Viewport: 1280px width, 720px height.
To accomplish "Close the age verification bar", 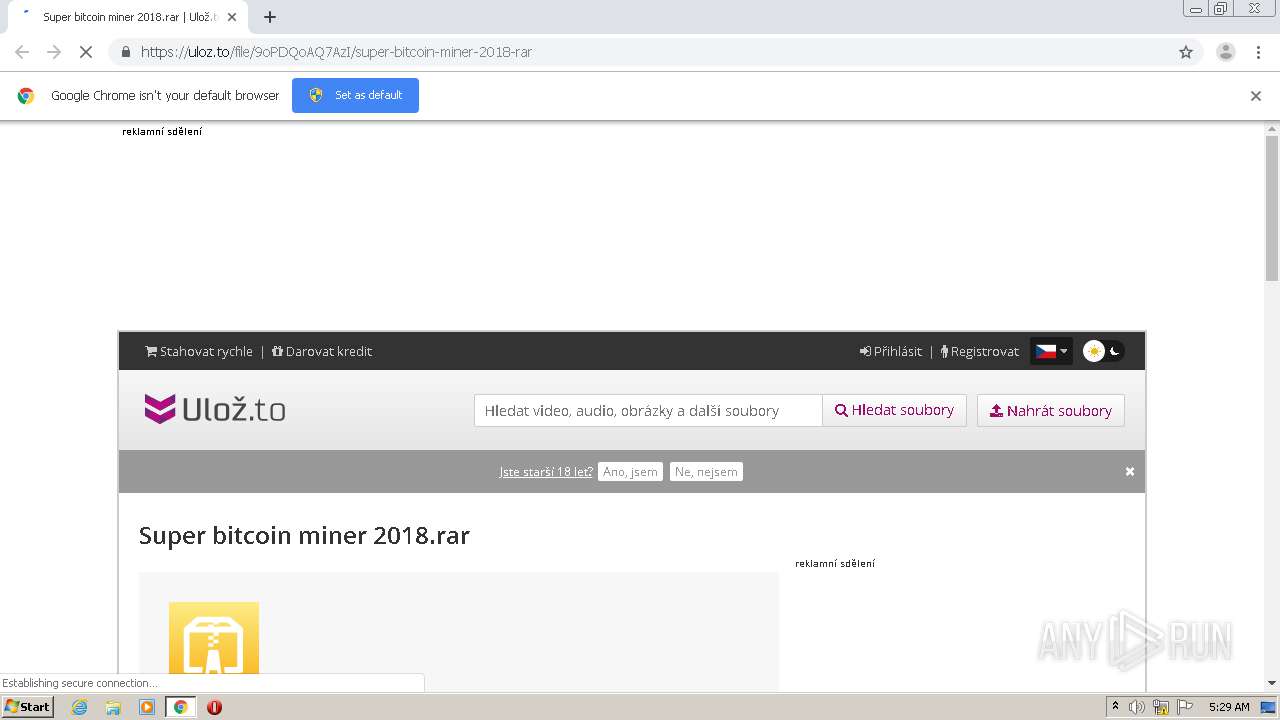I will point(1130,472).
